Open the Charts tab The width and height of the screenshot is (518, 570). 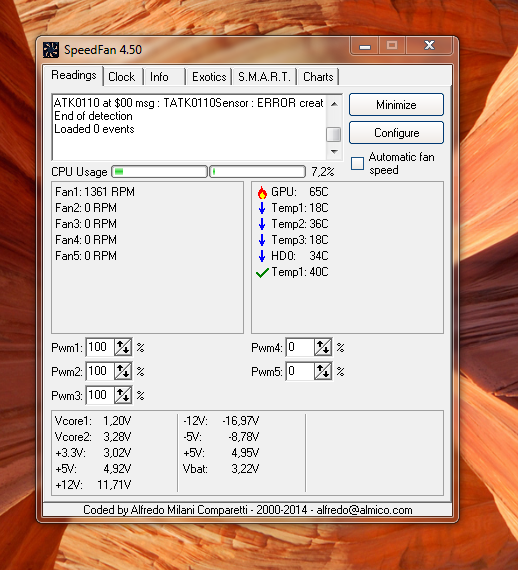point(318,77)
